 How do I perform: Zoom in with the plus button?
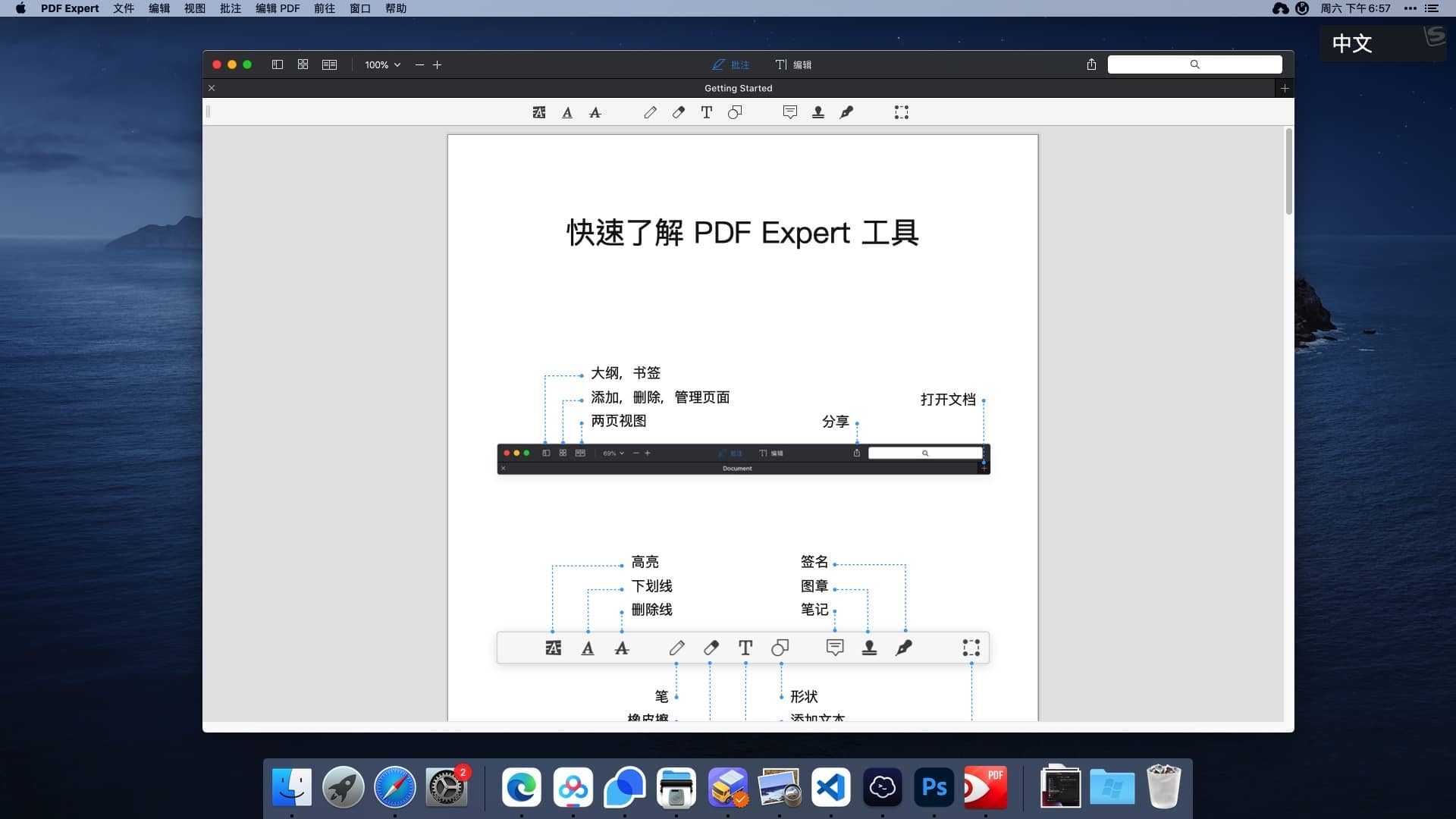point(437,64)
